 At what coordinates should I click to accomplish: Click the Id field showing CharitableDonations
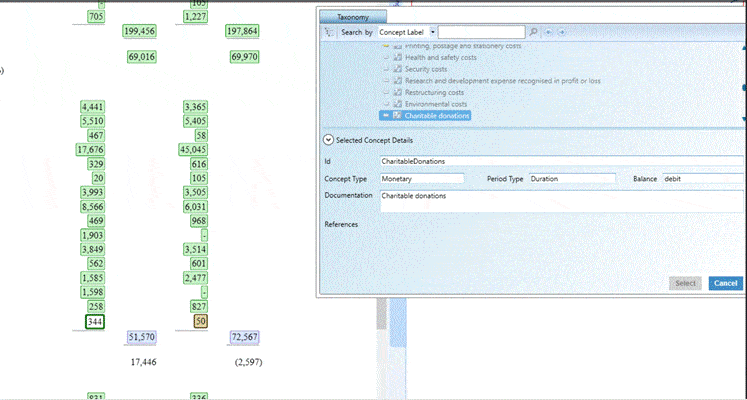[x=562, y=161]
